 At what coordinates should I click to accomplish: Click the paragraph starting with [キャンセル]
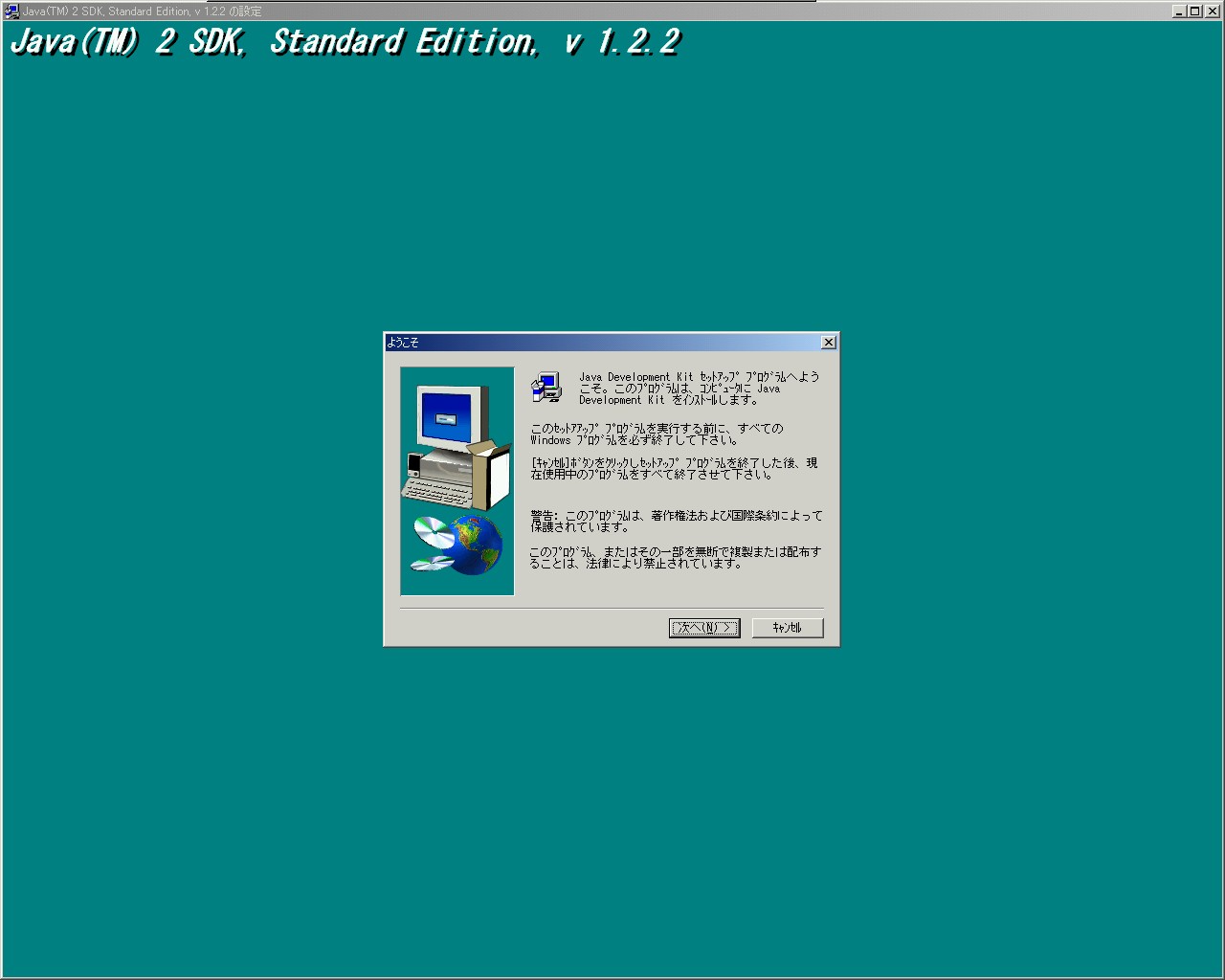[674, 469]
